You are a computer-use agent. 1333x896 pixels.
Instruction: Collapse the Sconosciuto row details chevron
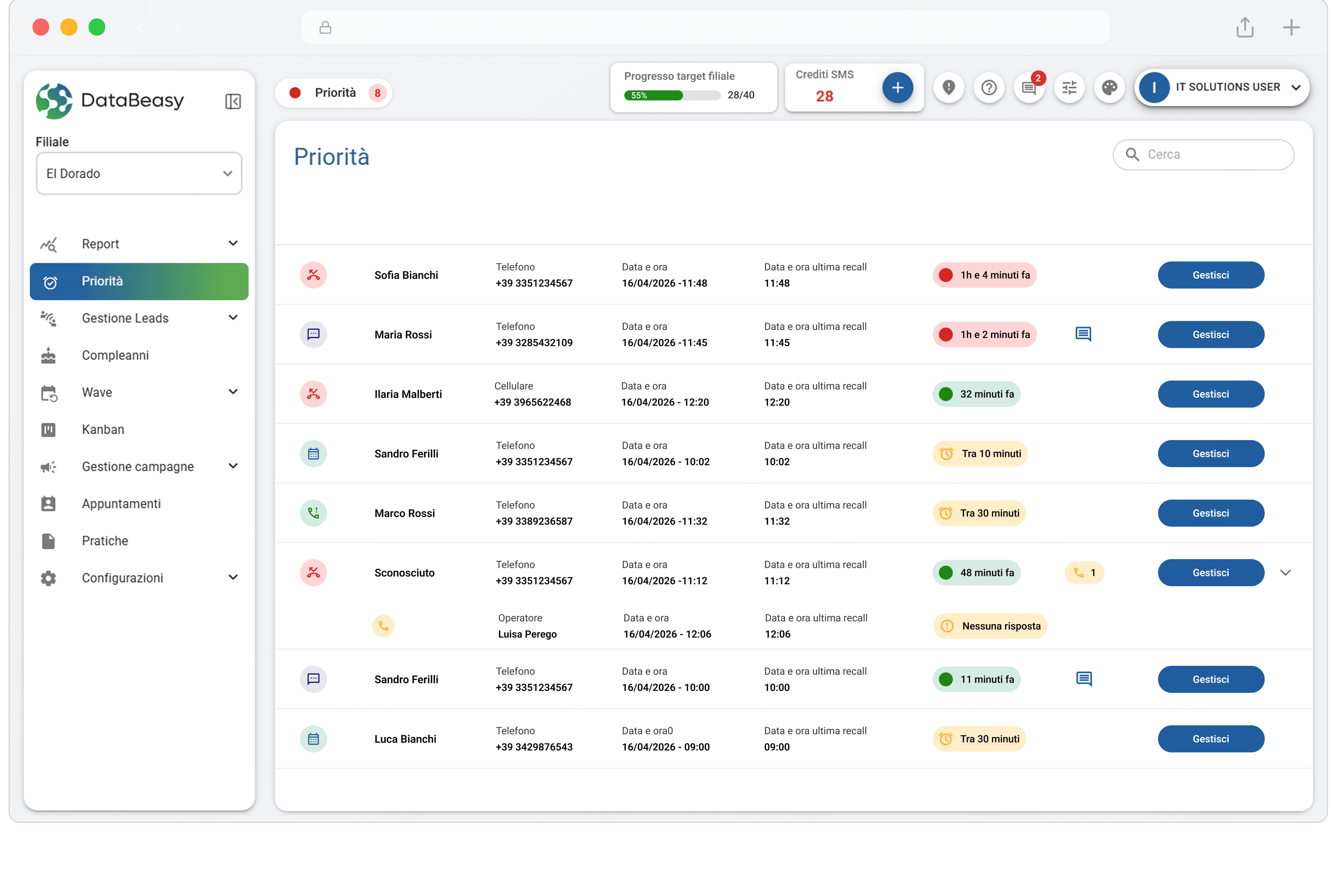1285,573
